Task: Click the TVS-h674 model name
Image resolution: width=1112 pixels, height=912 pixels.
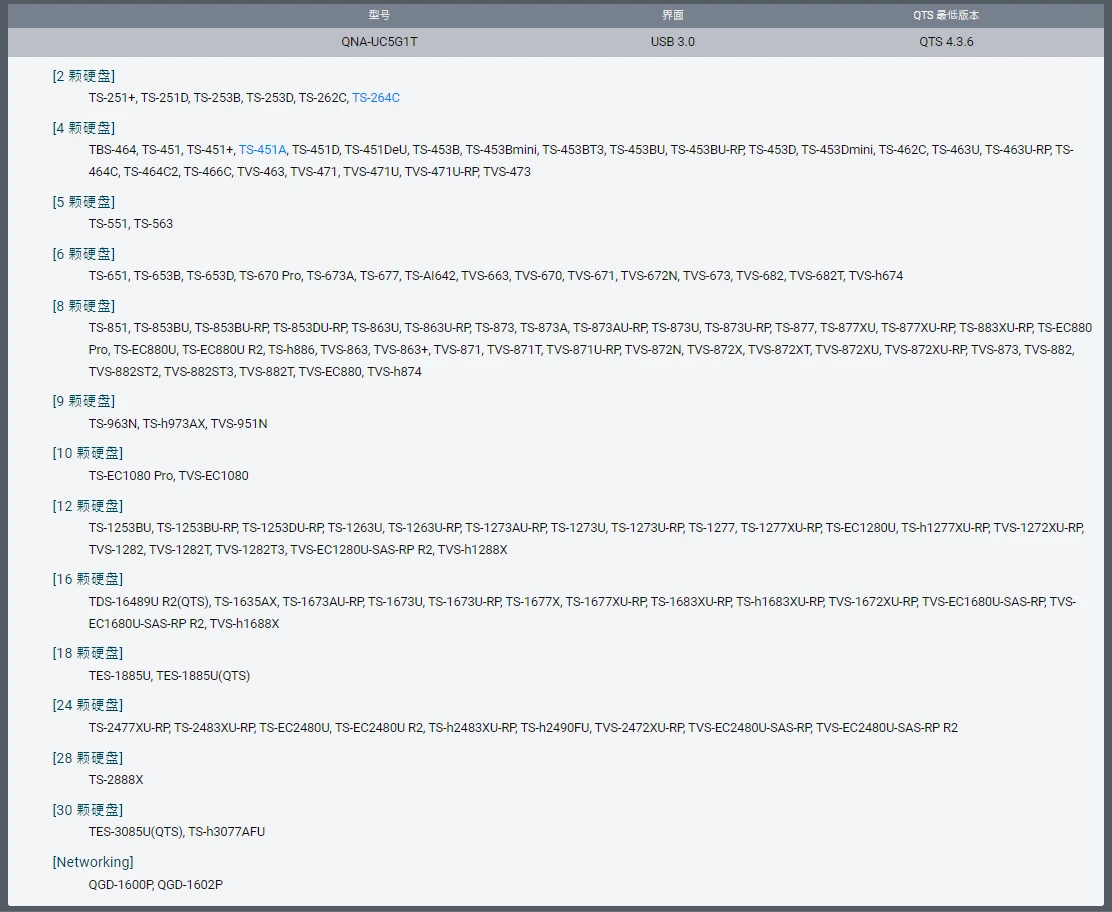Action: [876, 276]
